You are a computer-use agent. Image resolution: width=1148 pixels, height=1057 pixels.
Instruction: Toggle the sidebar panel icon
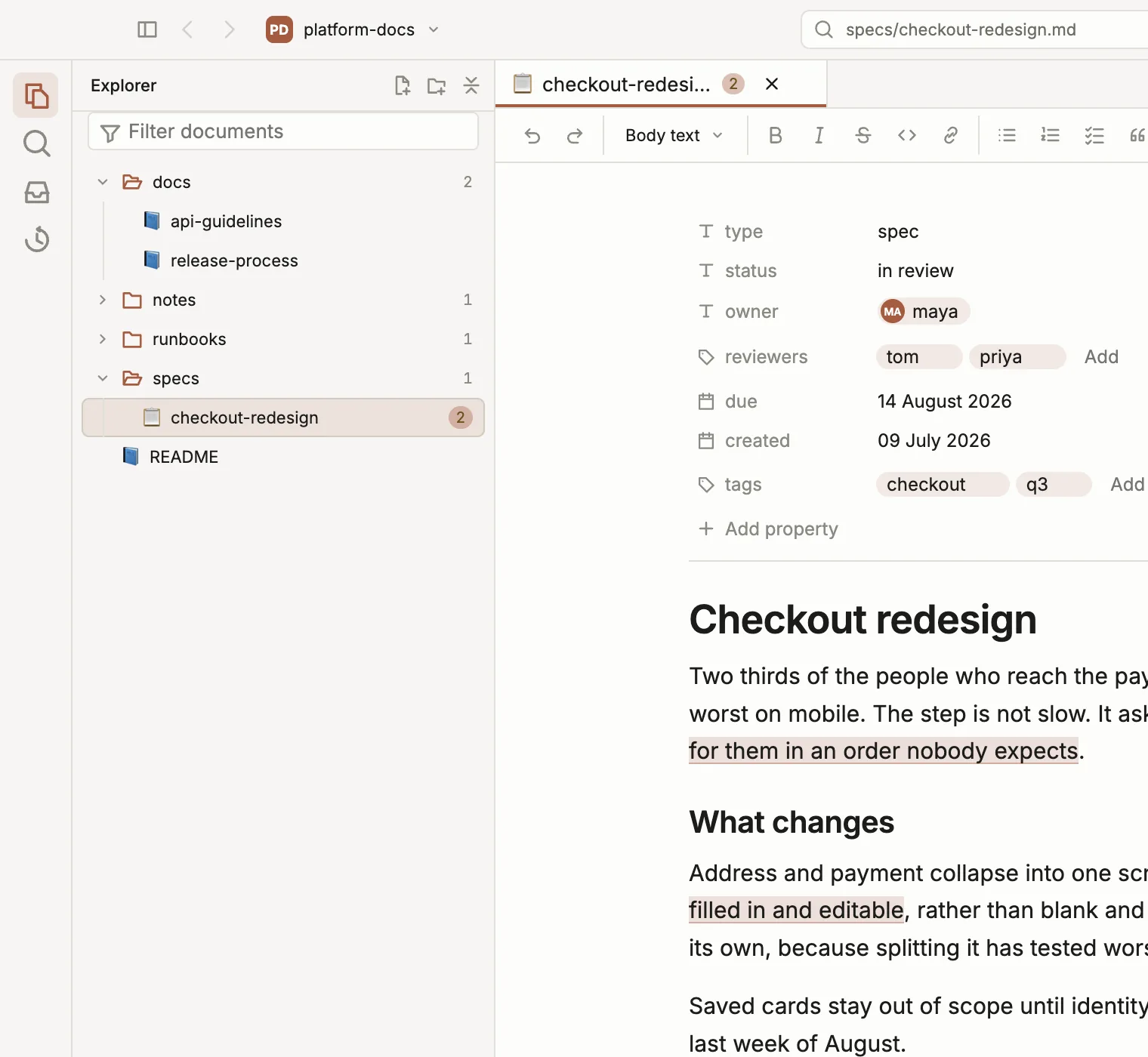pos(147,29)
